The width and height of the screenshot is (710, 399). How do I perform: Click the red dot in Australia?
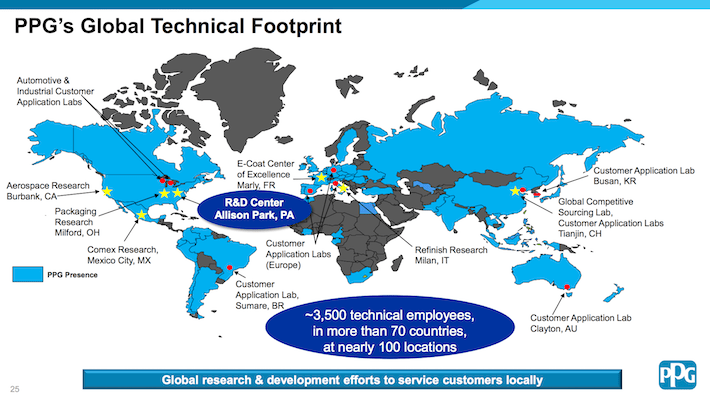tap(566, 287)
